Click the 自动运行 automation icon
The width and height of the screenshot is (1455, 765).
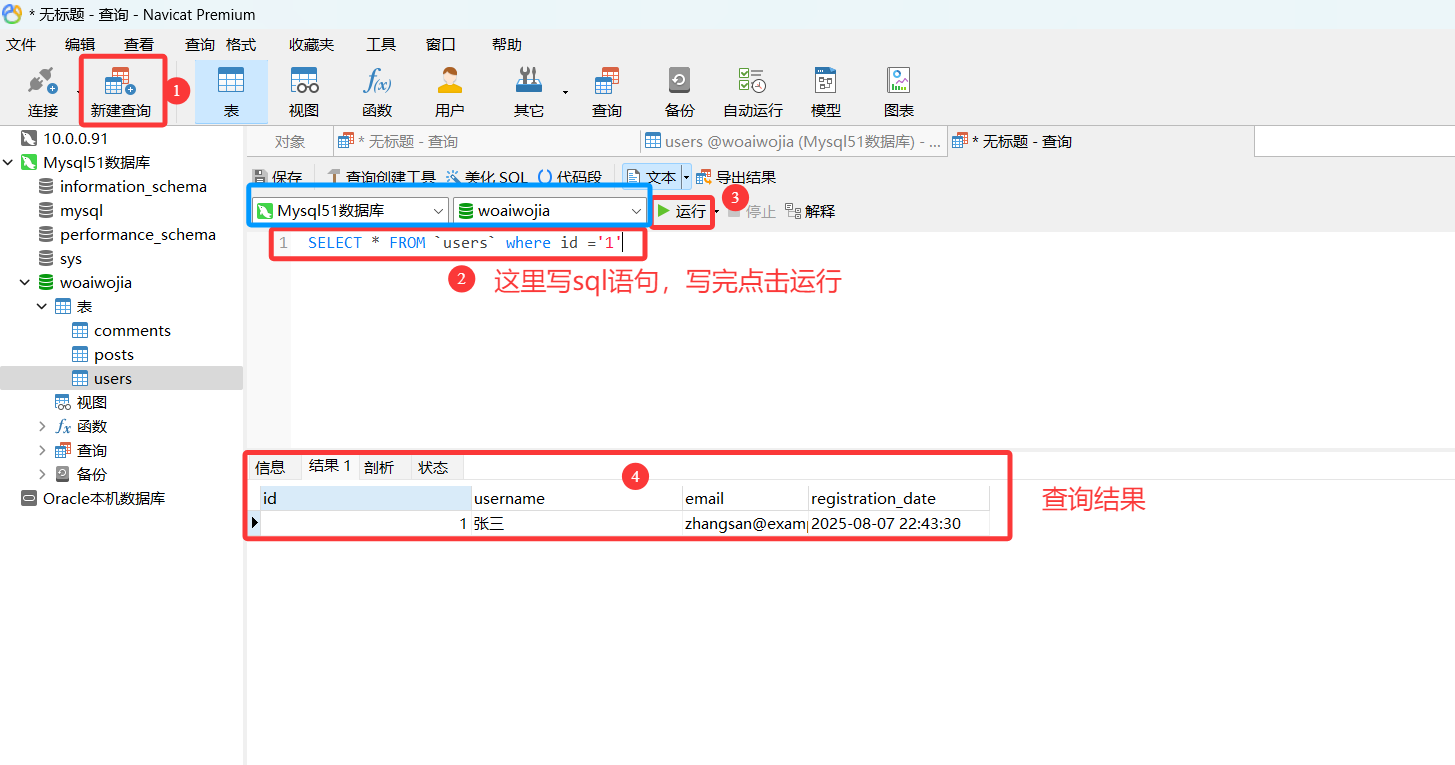[752, 90]
